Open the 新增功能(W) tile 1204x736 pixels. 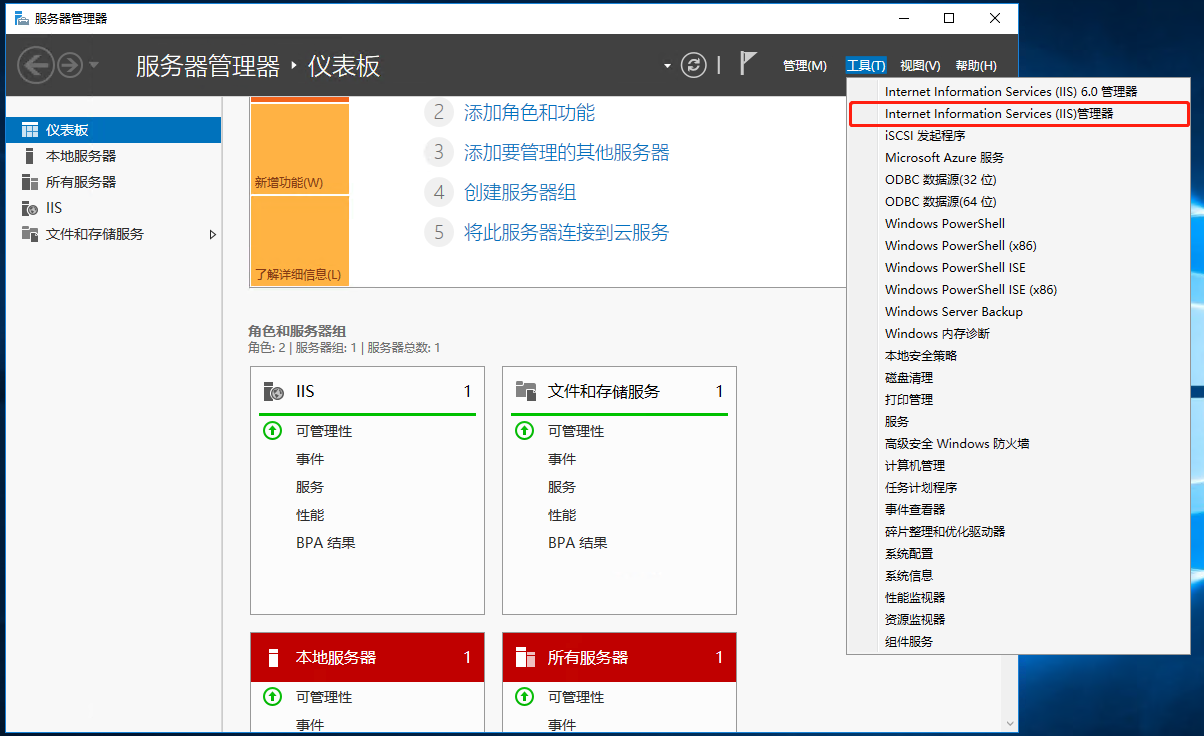299,148
